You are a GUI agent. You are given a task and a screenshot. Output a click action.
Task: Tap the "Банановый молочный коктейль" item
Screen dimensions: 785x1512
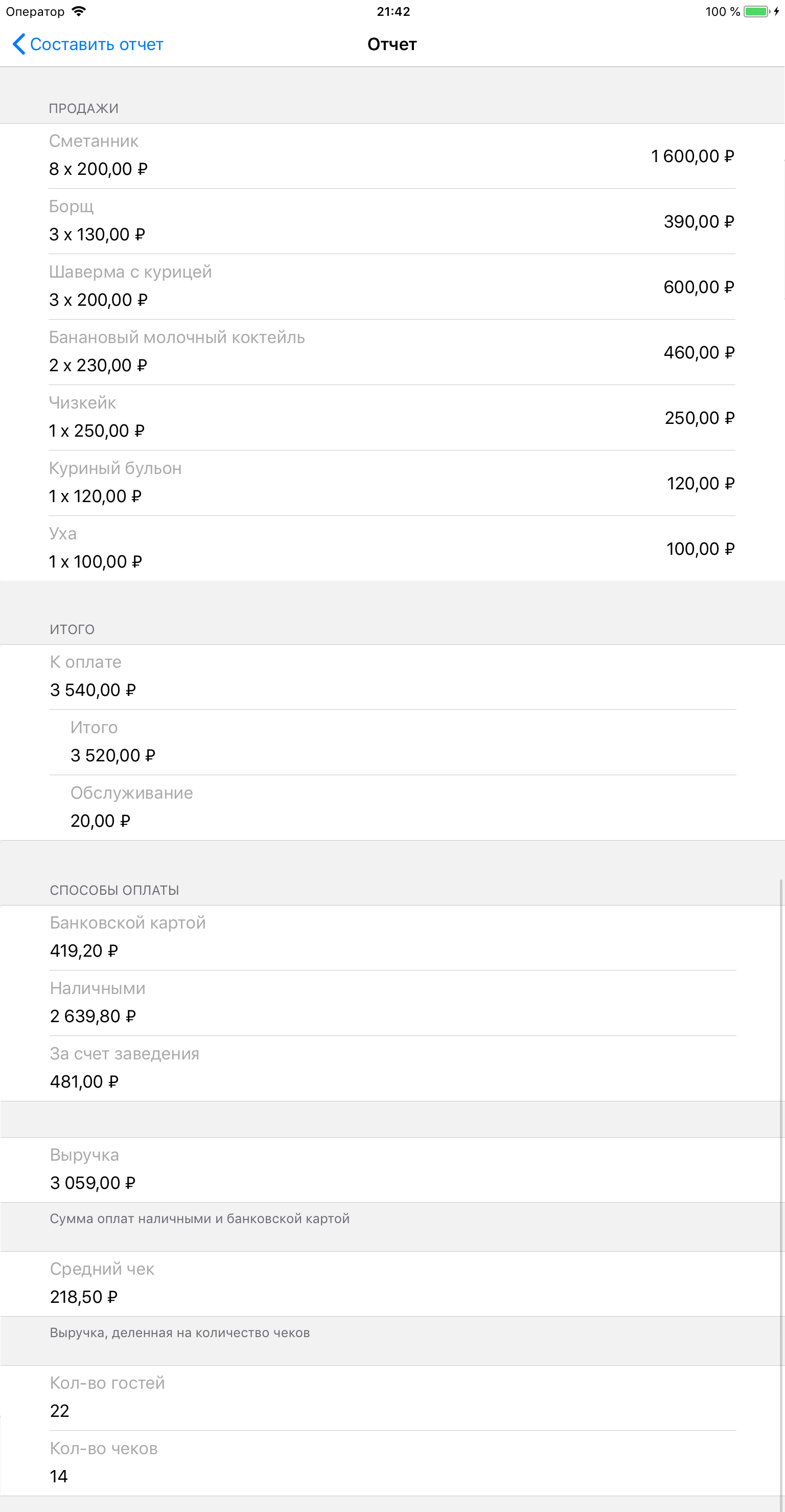(x=392, y=352)
